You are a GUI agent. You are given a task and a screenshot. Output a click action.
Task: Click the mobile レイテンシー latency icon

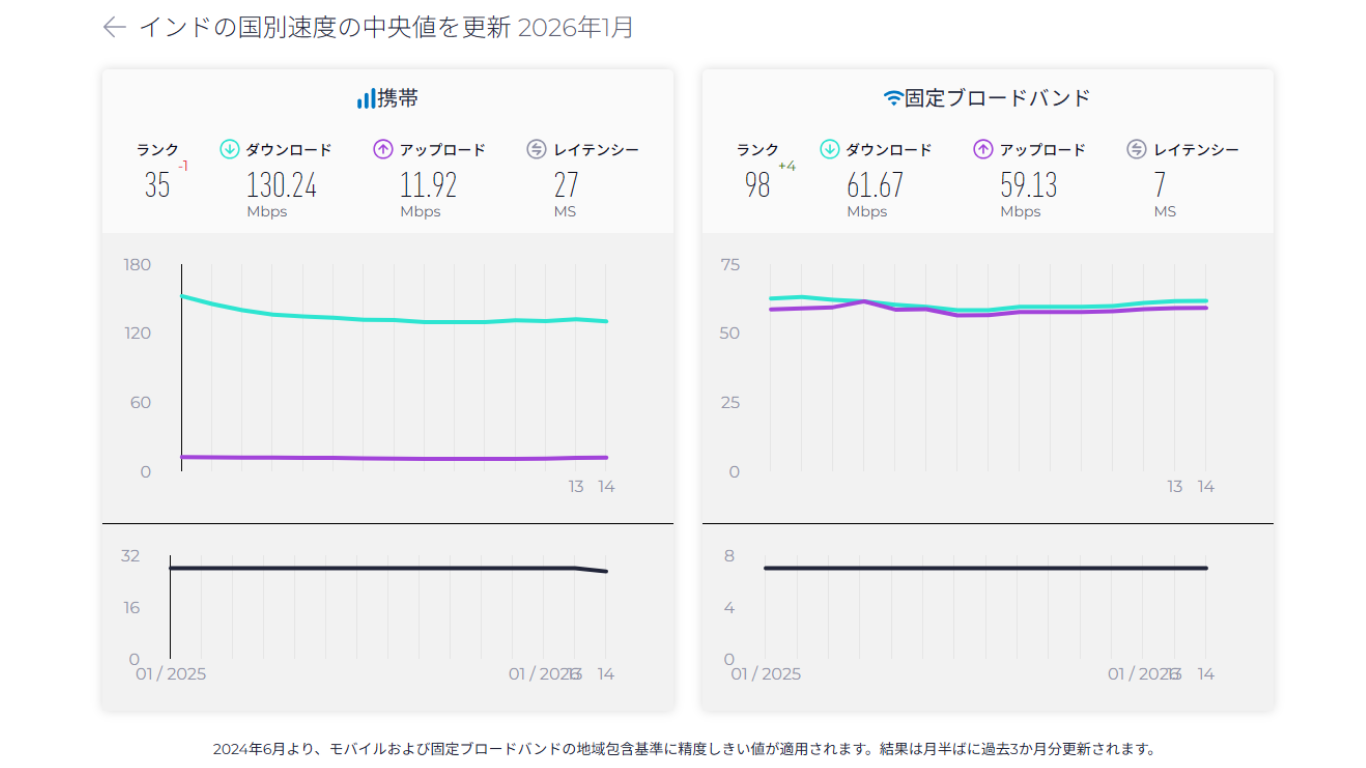(x=534, y=149)
